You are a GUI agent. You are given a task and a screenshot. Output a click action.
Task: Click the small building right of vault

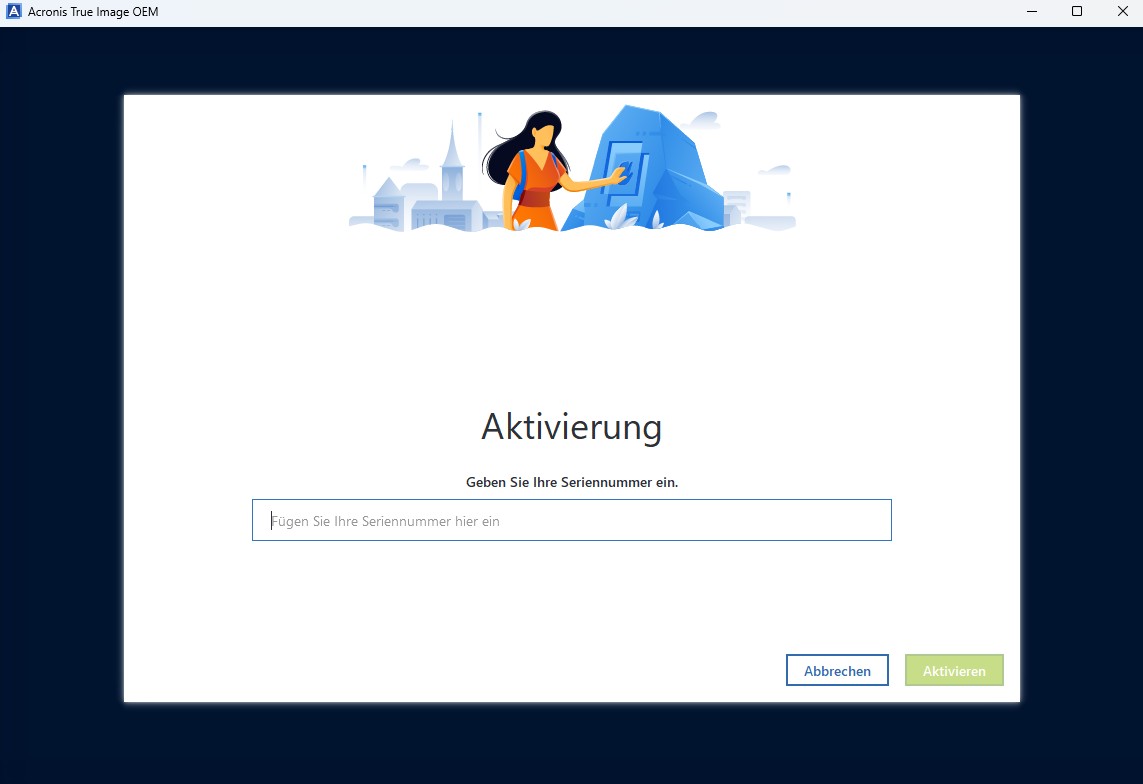(737, 204)
